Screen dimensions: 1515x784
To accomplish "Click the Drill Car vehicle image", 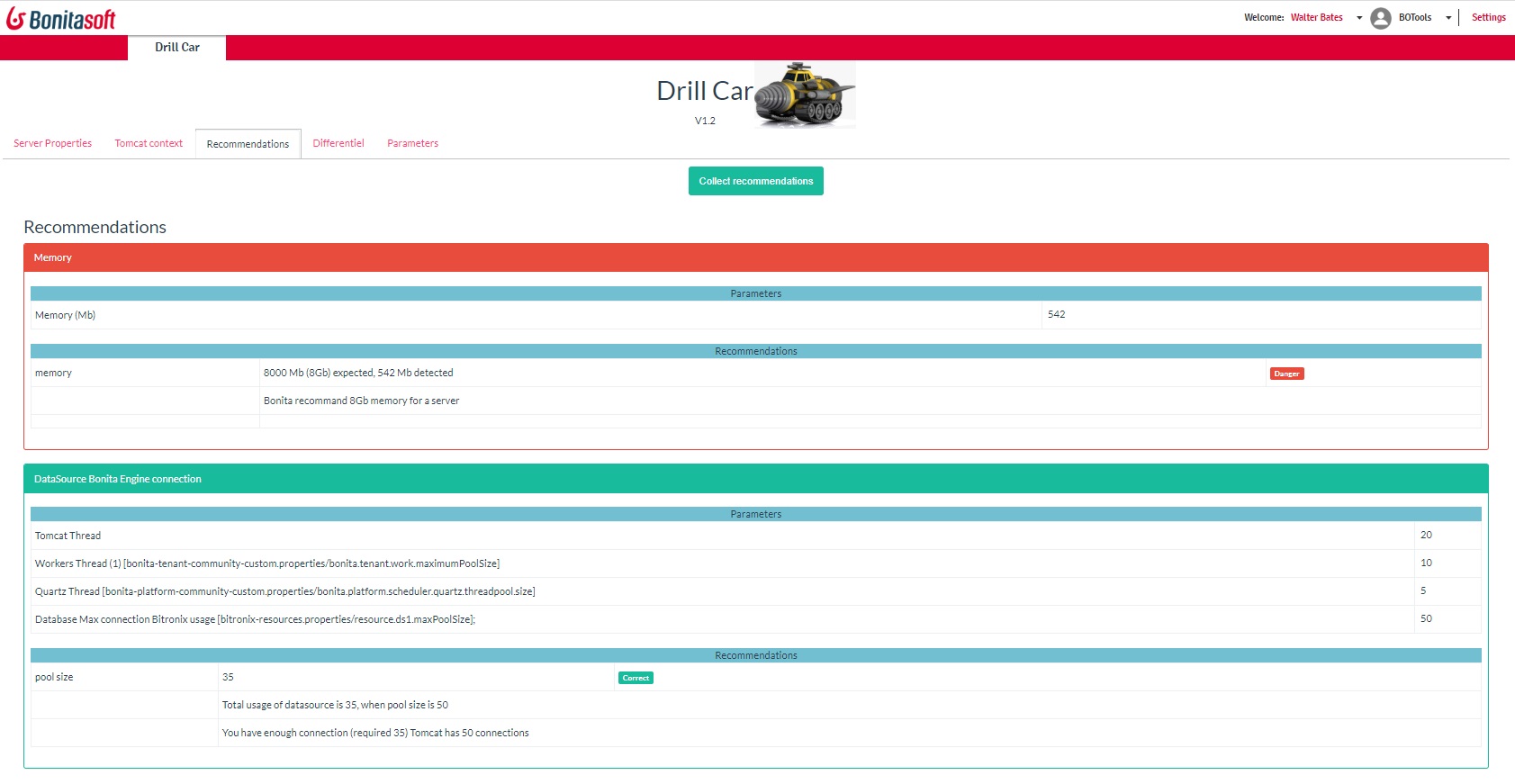I will click(805, 95).
